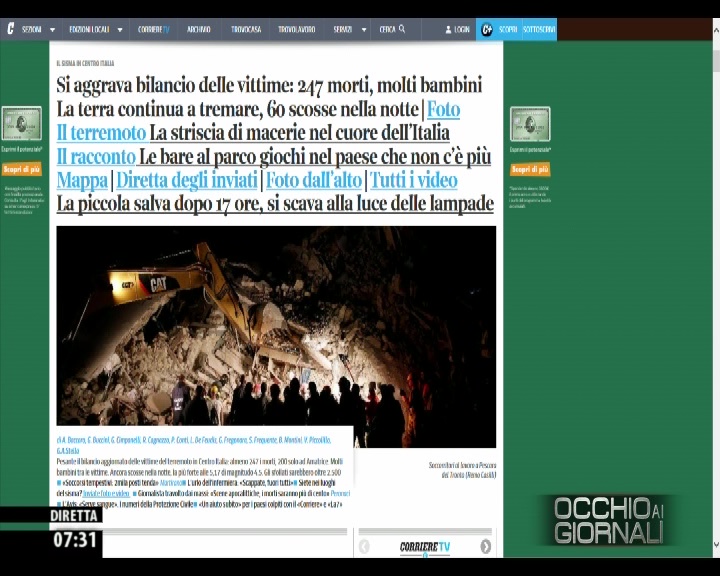The image size is (720, 576).
Task: Open headline about 247 morti, molti bambini
Action: point(269,85)
